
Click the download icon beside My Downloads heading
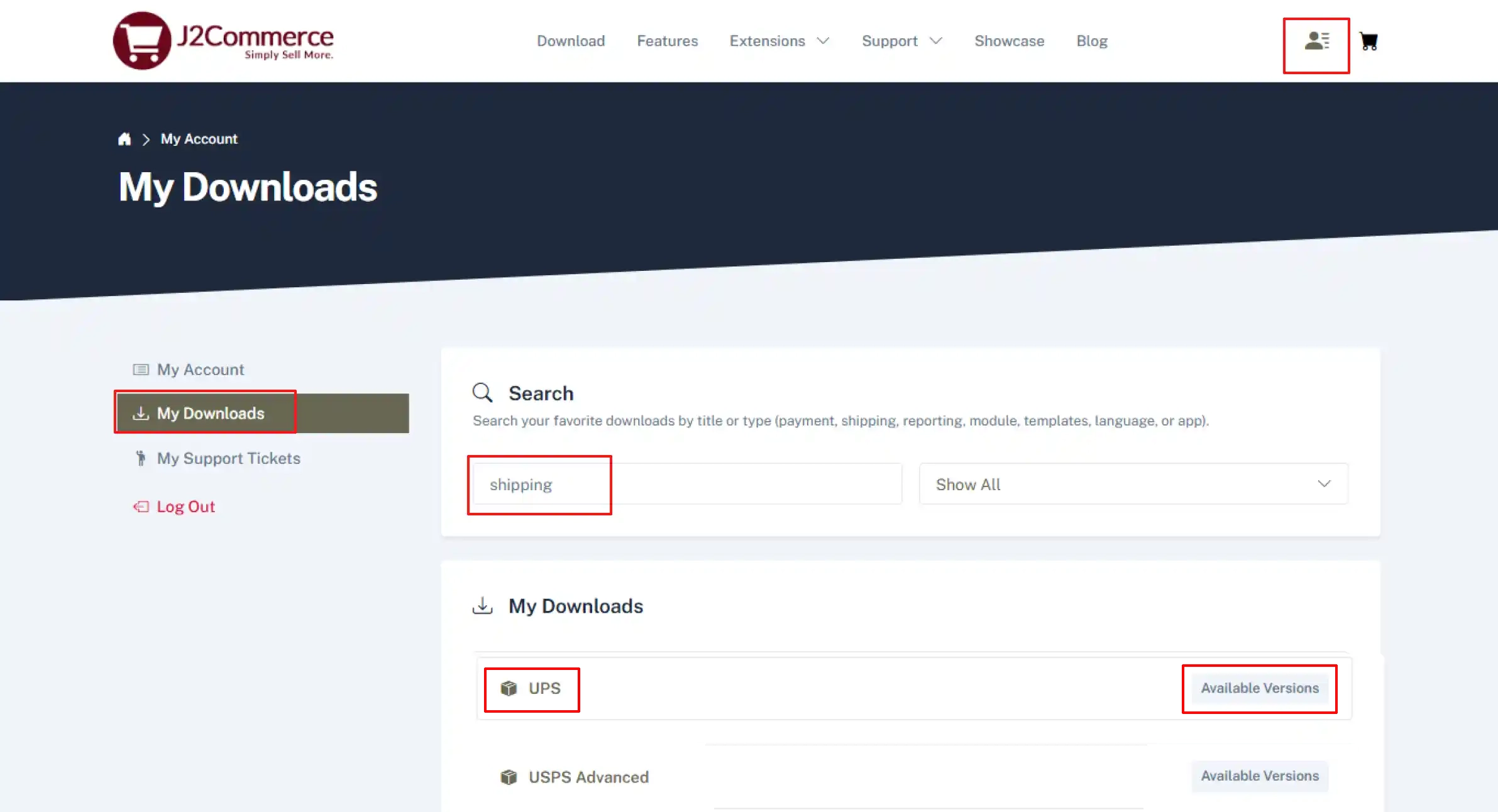coord(482,606)
